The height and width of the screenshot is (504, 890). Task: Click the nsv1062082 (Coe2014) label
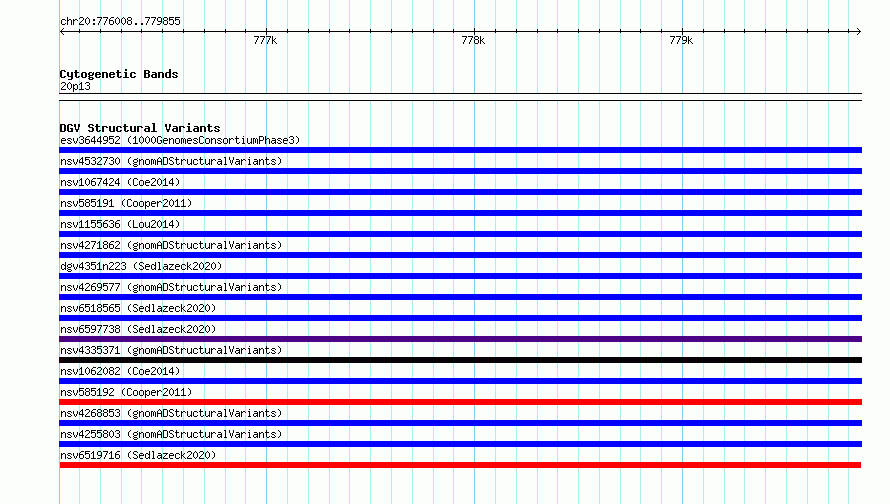point(120,371)
